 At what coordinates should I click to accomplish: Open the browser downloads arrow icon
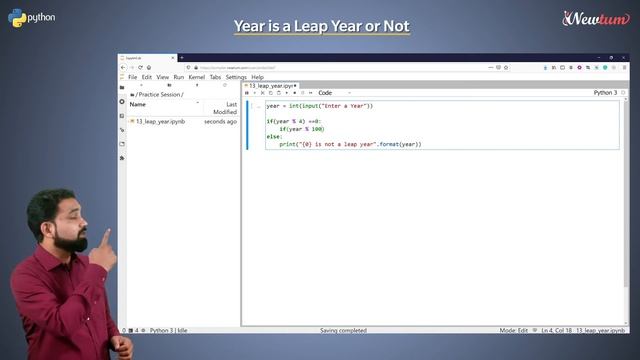click(x=545, y=68)
